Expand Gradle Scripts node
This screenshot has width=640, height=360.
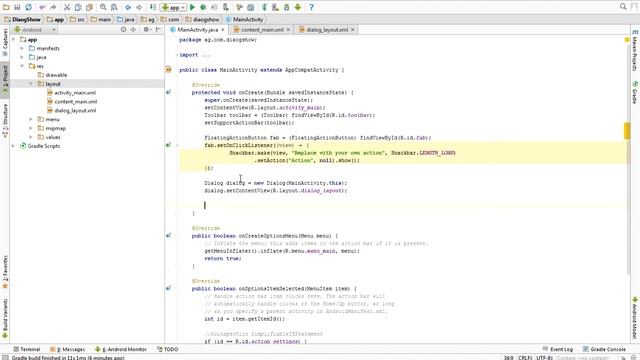pyautogui.click(x=13, y=146)
